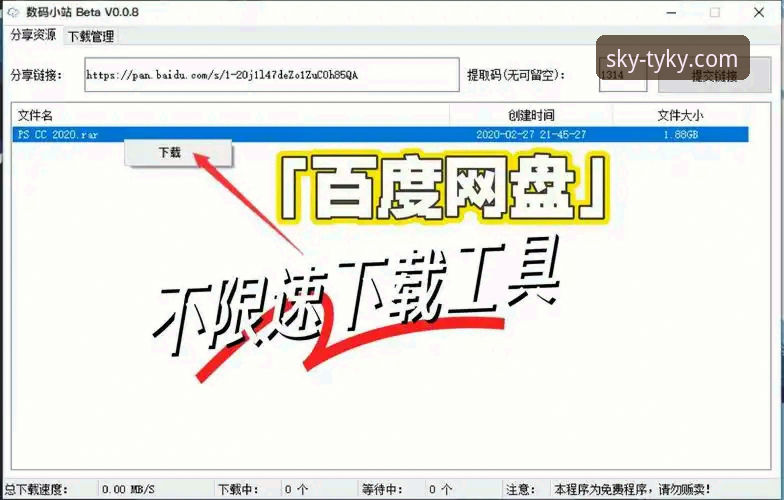Click the 分享链接 URL input field
The image size is (784, 500).
272,75
